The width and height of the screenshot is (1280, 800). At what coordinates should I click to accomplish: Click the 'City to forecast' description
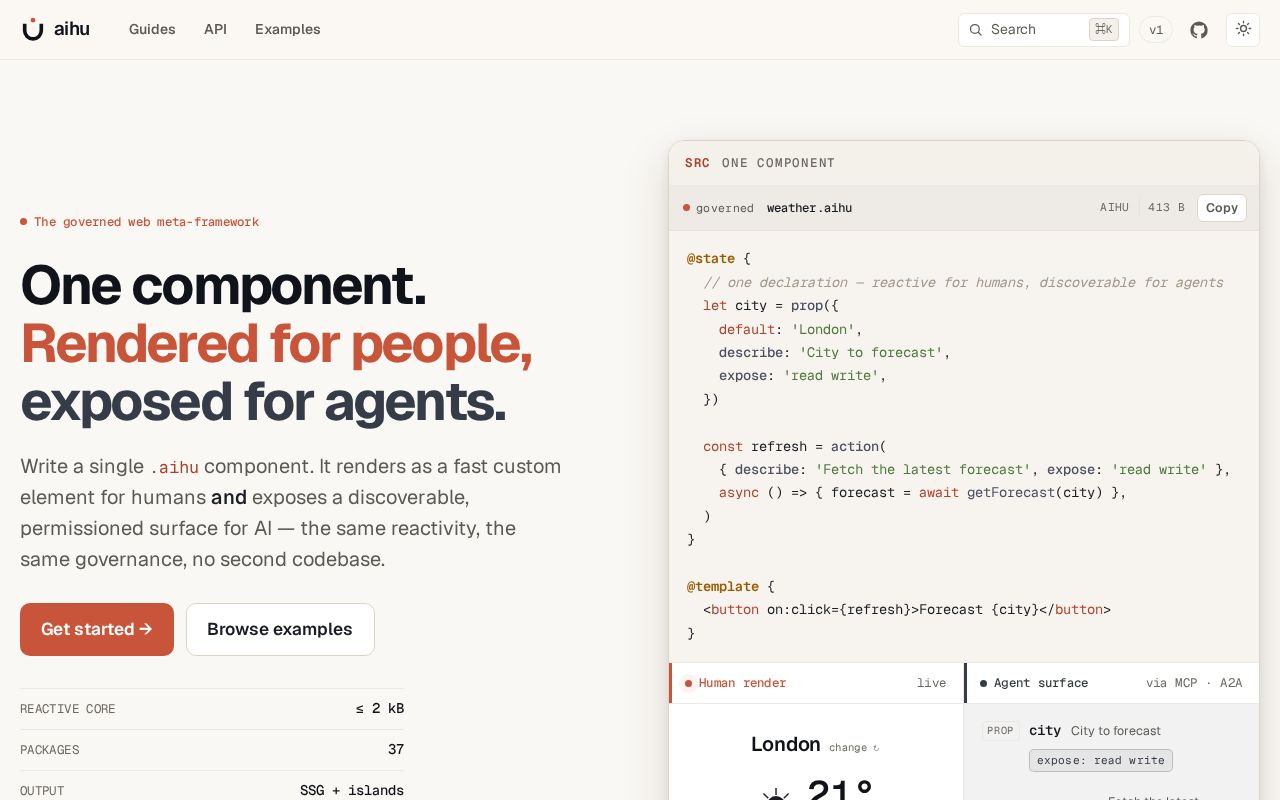[x=1116, y=731]
